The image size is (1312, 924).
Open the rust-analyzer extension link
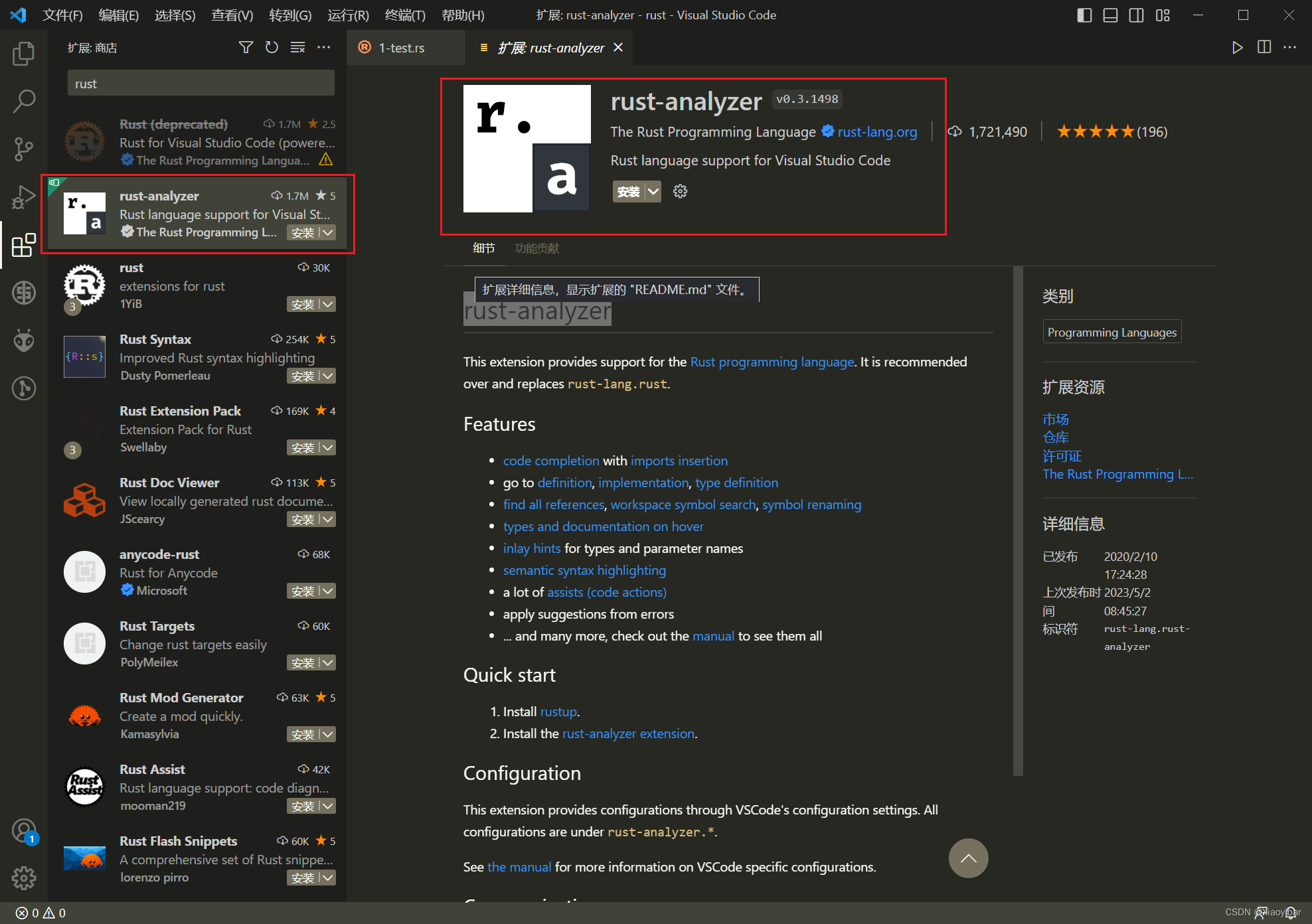click(628, 733)
